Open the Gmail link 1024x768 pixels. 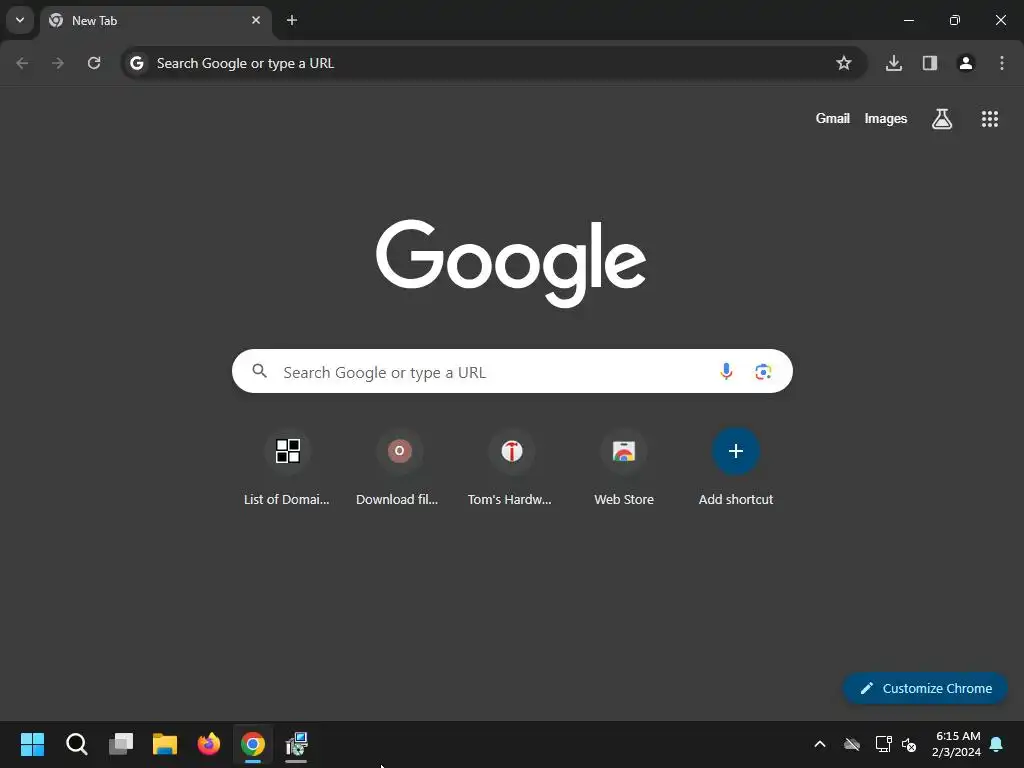click(x=833, y=118)
